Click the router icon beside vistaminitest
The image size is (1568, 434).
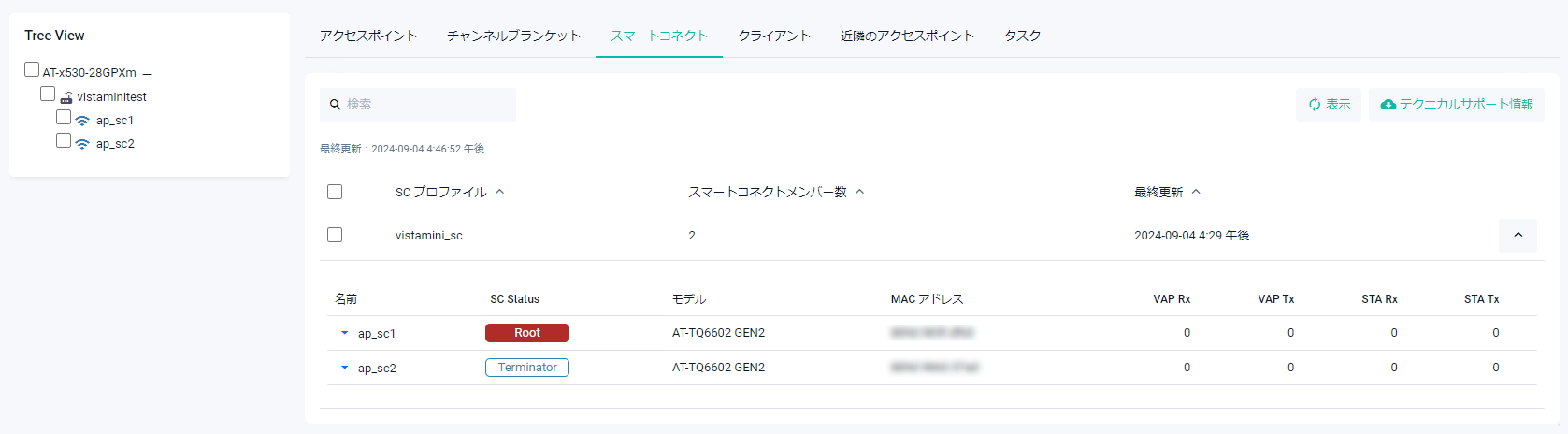pos(66,97)
